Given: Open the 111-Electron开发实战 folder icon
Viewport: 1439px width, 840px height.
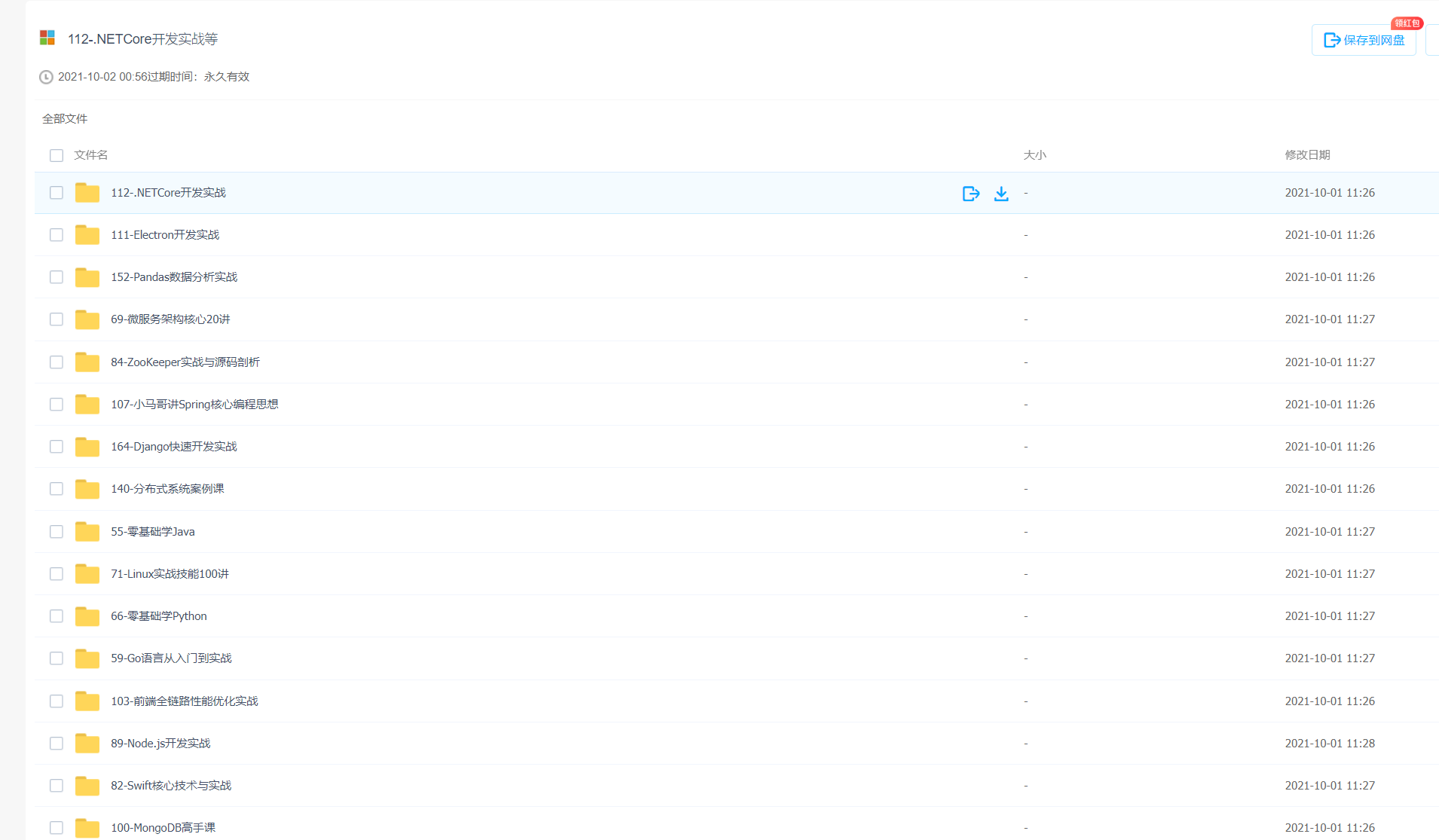Looking at the screenshot, I should pyautogui.click(x=87, y=235).
